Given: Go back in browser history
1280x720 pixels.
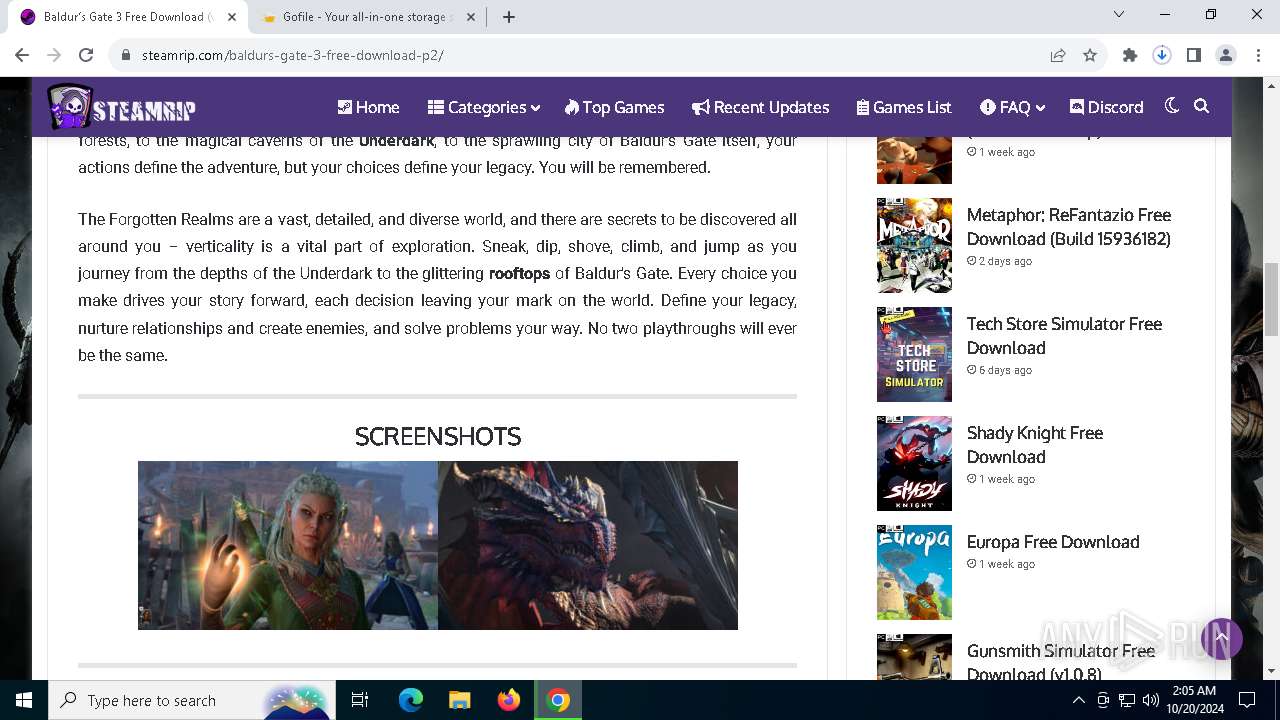Looking at the screenshot, I should point(22,55).
